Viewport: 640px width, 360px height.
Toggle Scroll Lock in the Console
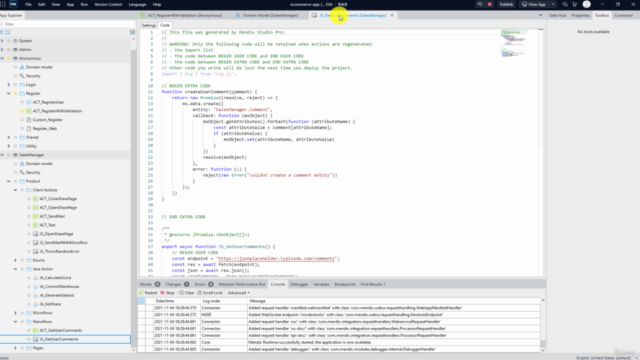210,293
